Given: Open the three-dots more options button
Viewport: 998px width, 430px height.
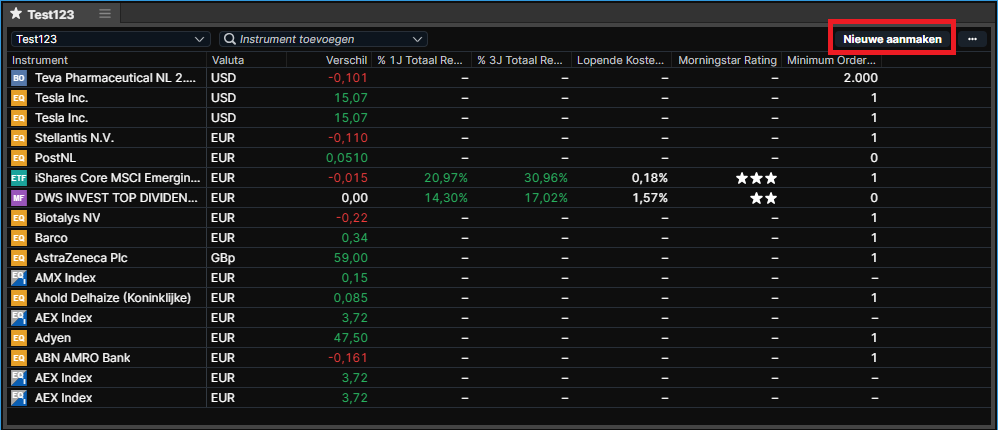Looking at the screenshot, I should click(x=972, y=39).
